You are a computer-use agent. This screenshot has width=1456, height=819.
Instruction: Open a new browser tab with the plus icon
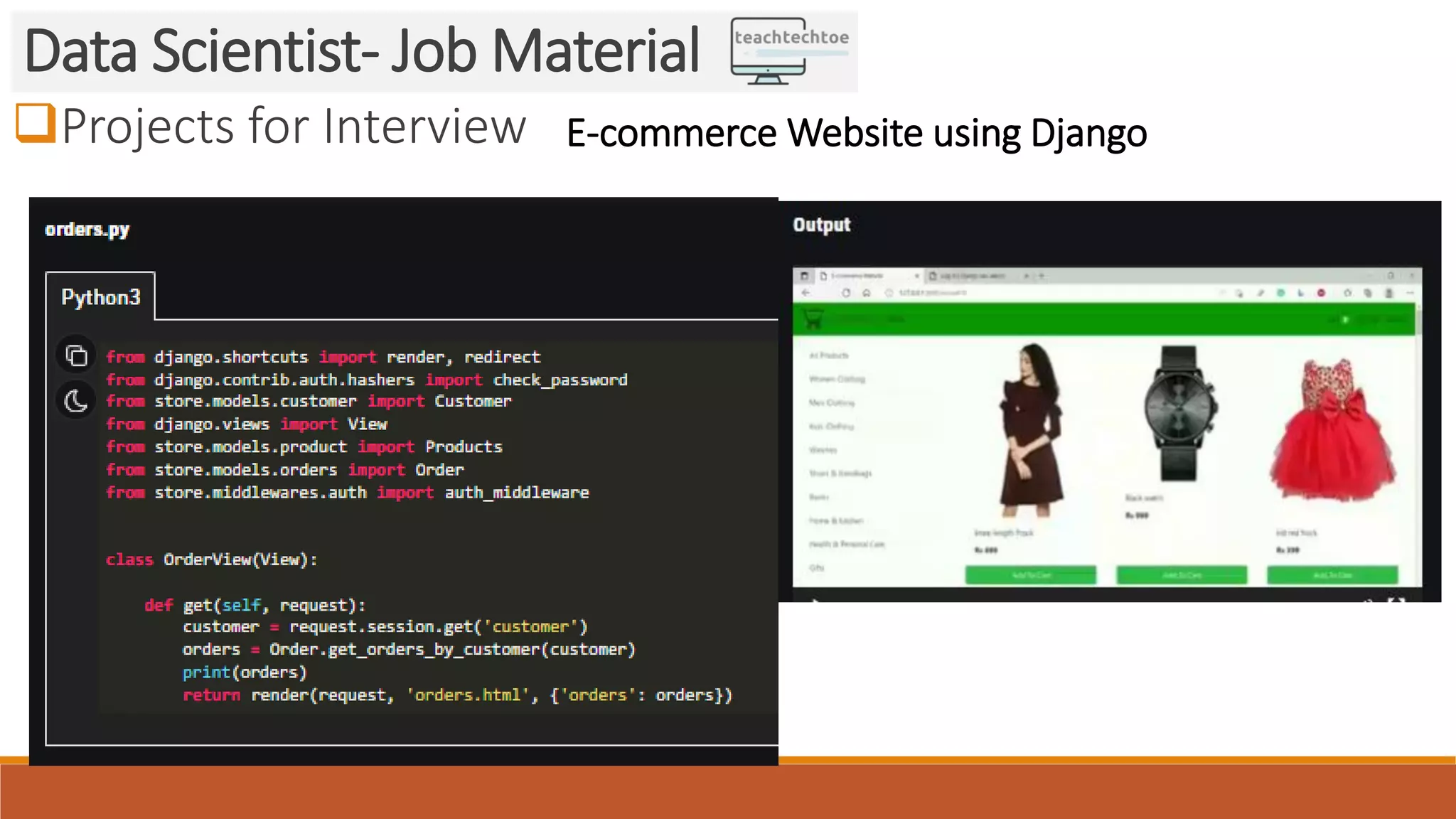1042,276
